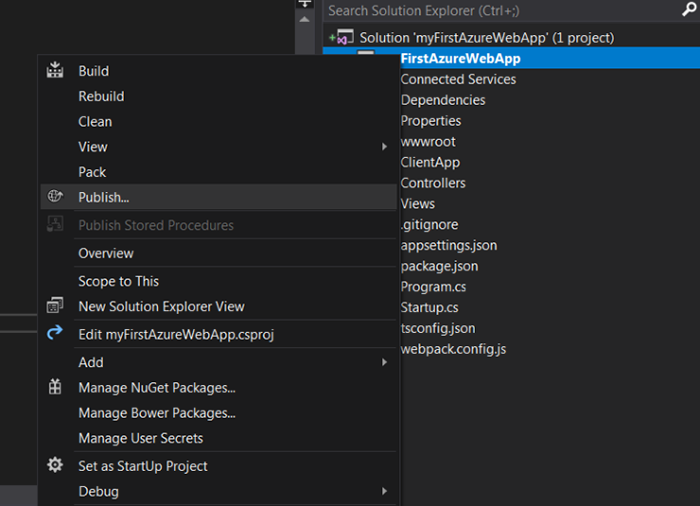Viewport: 700px width, 506px height.
Task: Click gear icon for Set as StartUp Project
Action: coord(55,466)
